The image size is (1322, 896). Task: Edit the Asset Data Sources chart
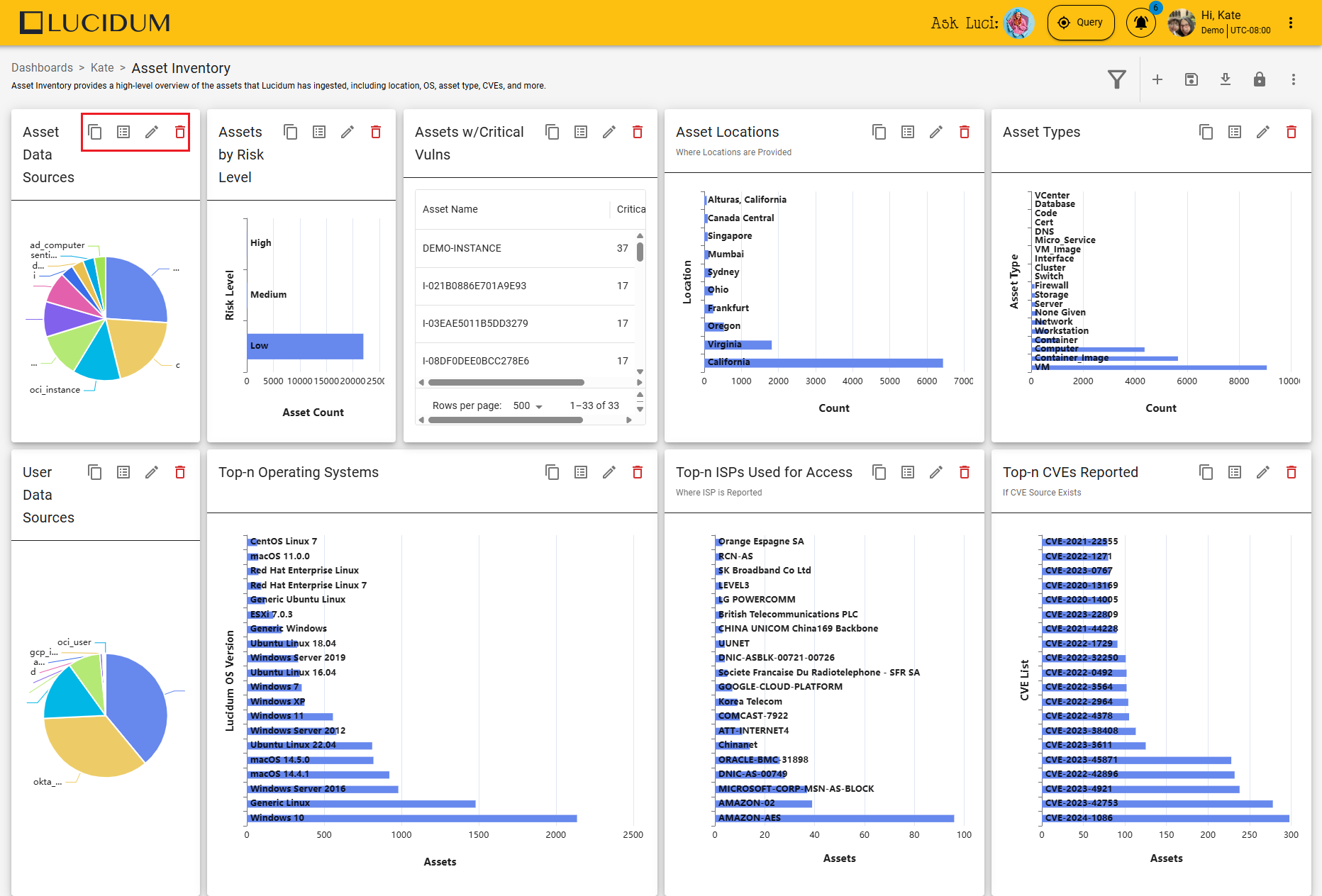152,132
